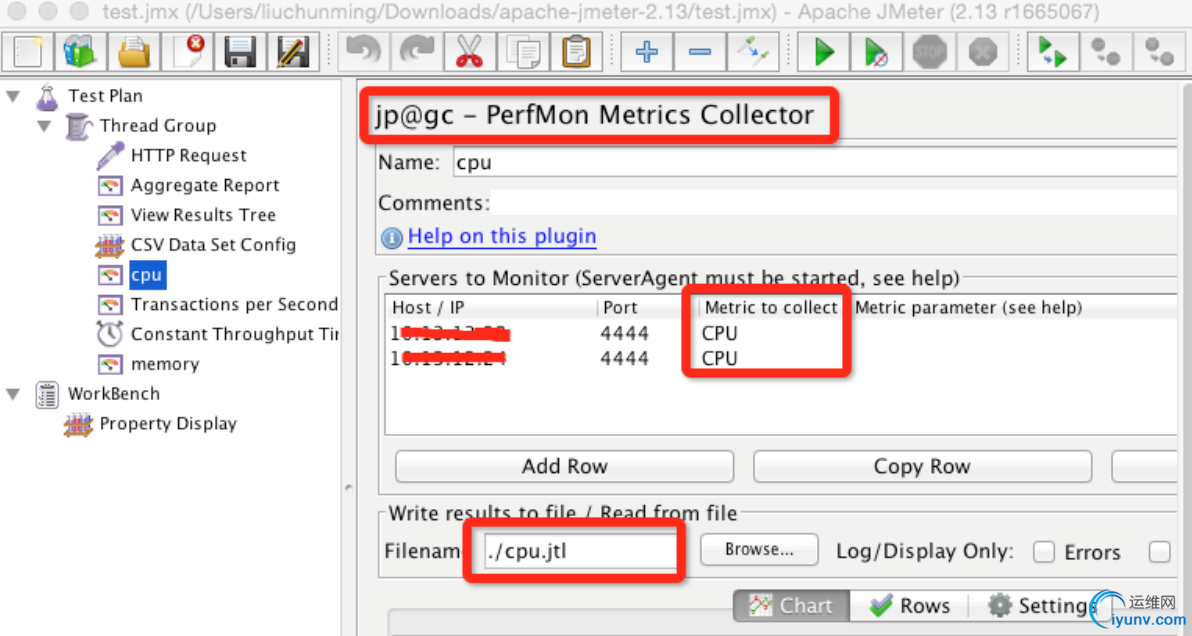Click the Metric to collect column header

771,308
